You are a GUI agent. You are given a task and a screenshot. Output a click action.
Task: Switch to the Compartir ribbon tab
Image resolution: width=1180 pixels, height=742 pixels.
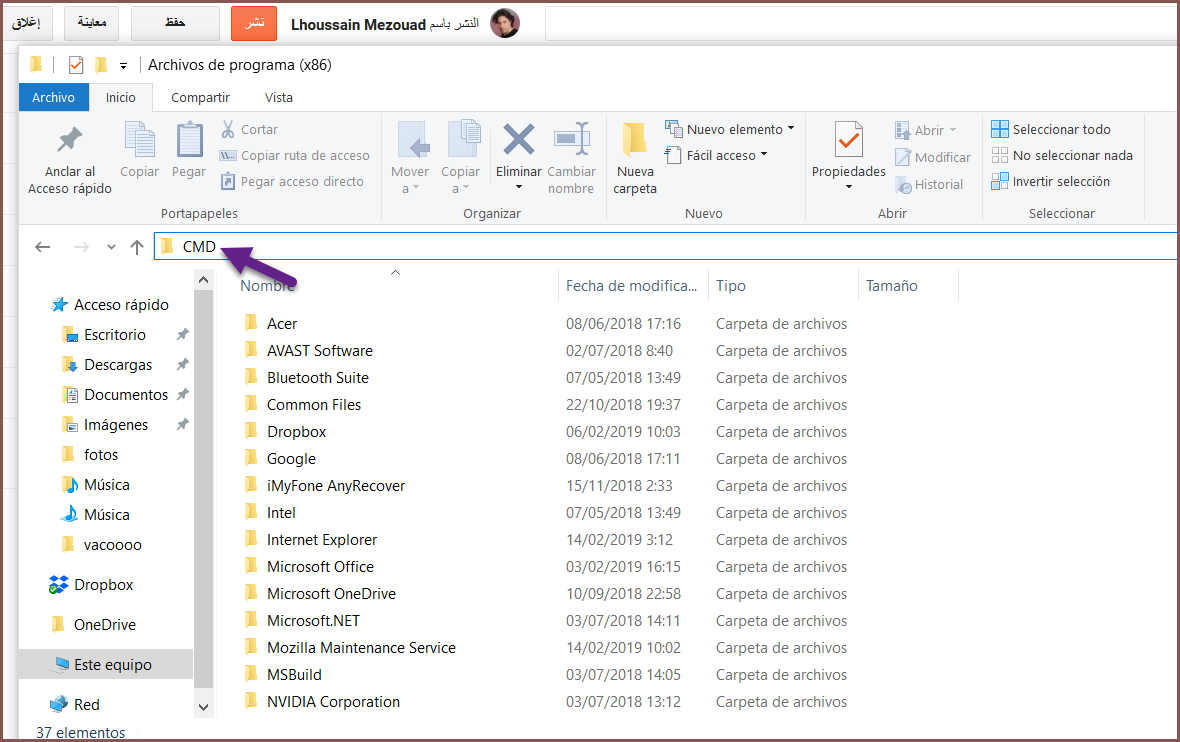point(200,97)
